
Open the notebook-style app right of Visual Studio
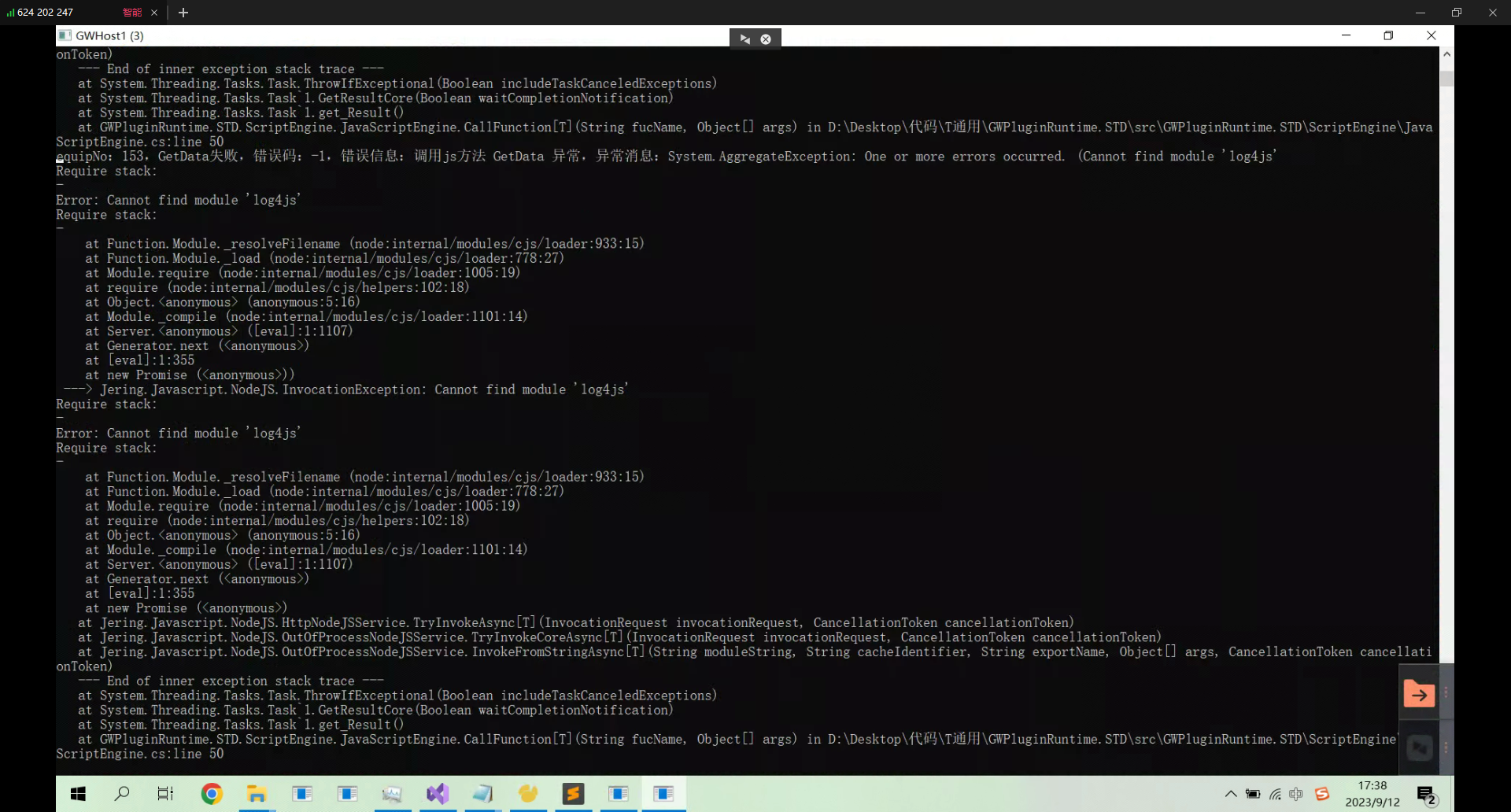(482, 794)
